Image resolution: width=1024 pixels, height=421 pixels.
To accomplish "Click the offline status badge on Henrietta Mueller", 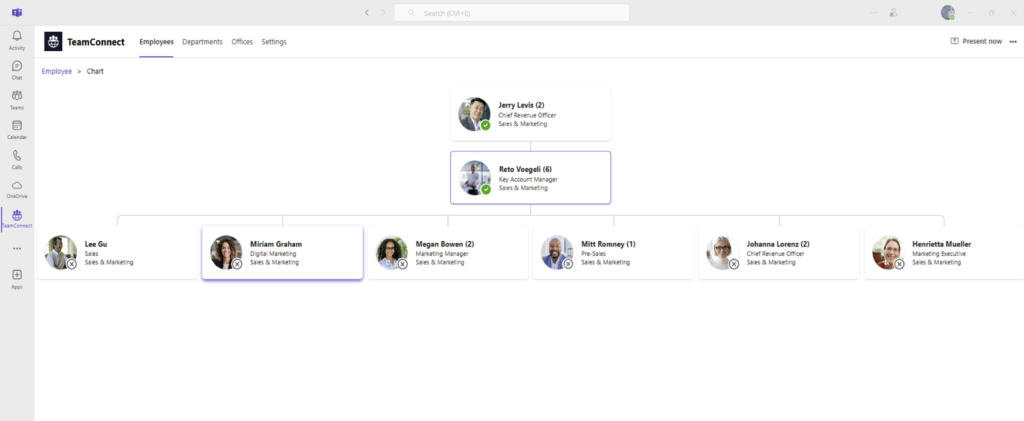I will [x=899, y=264].
